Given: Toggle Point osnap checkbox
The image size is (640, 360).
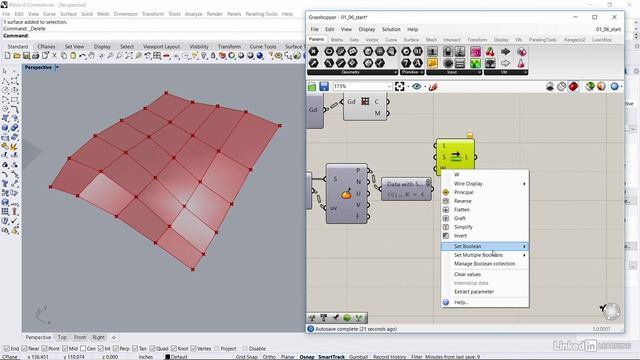Looking at the screenshot, I should [x=44, y=349].
